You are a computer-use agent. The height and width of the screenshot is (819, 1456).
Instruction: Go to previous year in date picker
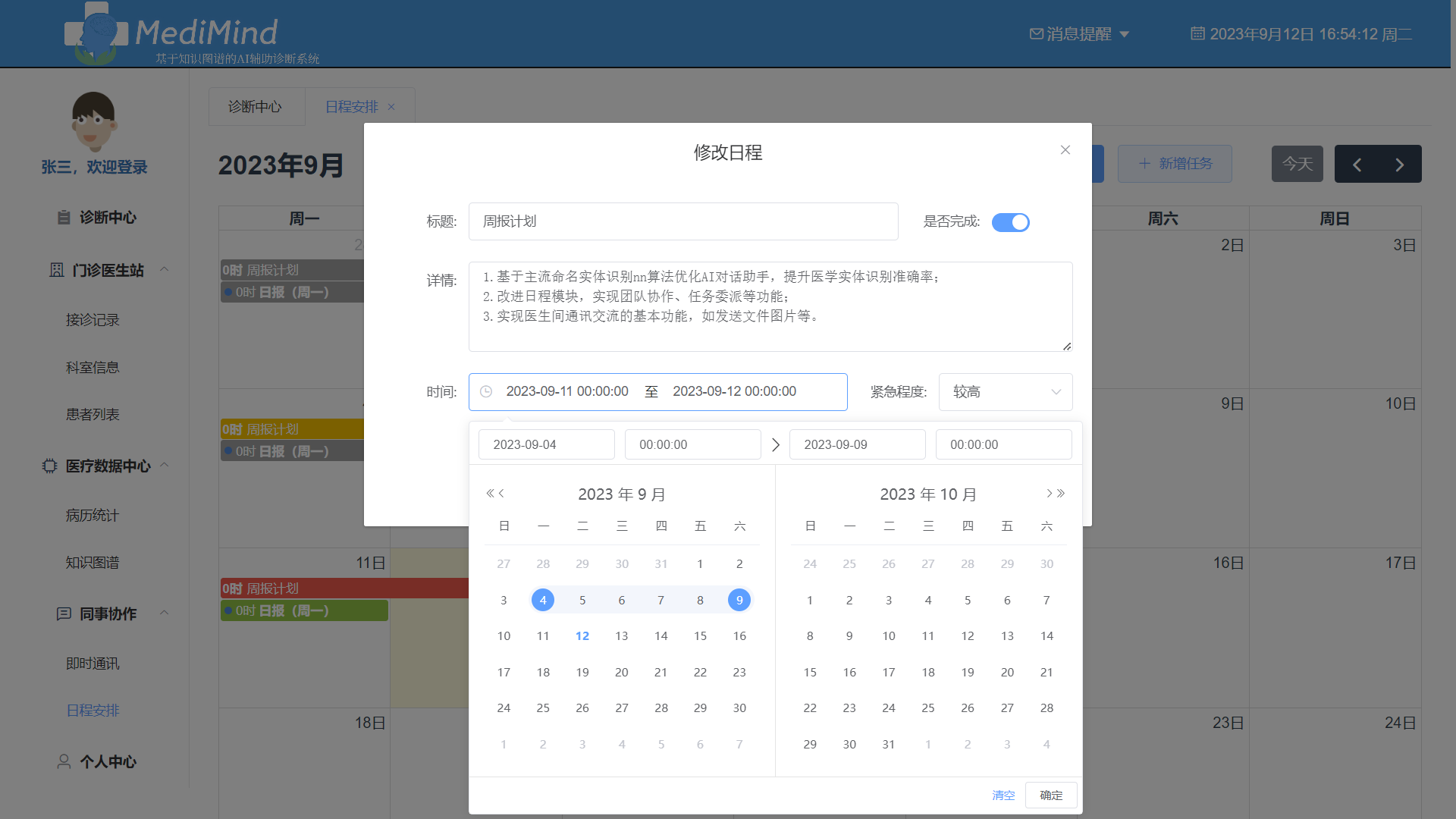pyautogui.click(x=490, y=494)
